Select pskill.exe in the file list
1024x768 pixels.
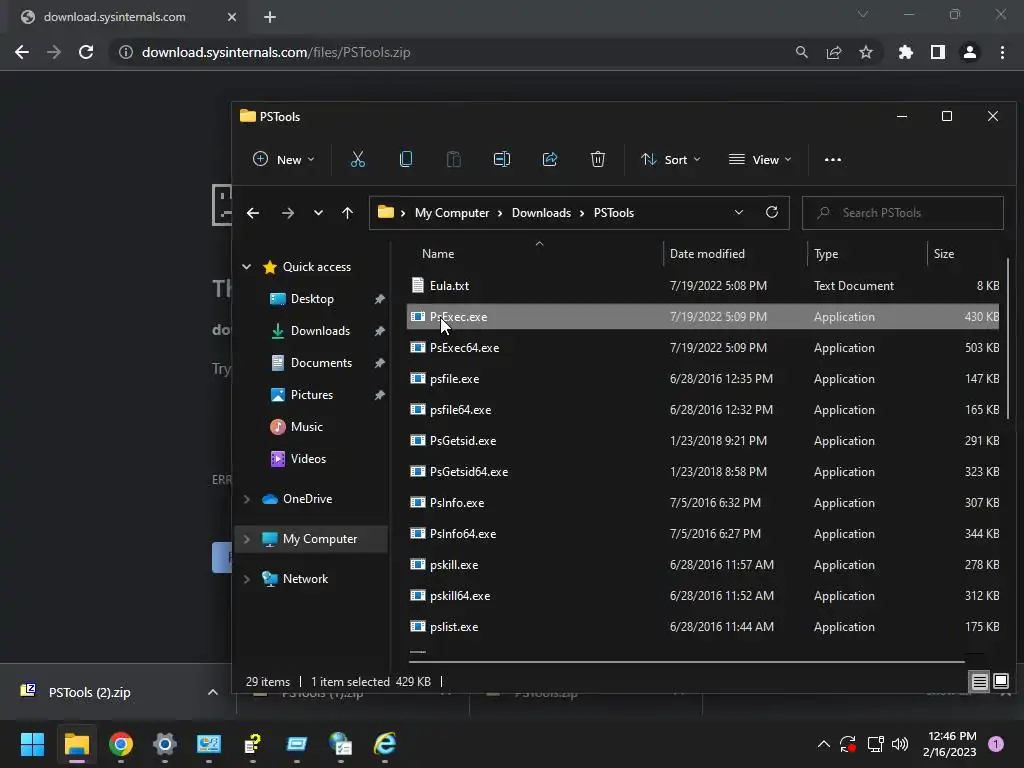[703, 565]
